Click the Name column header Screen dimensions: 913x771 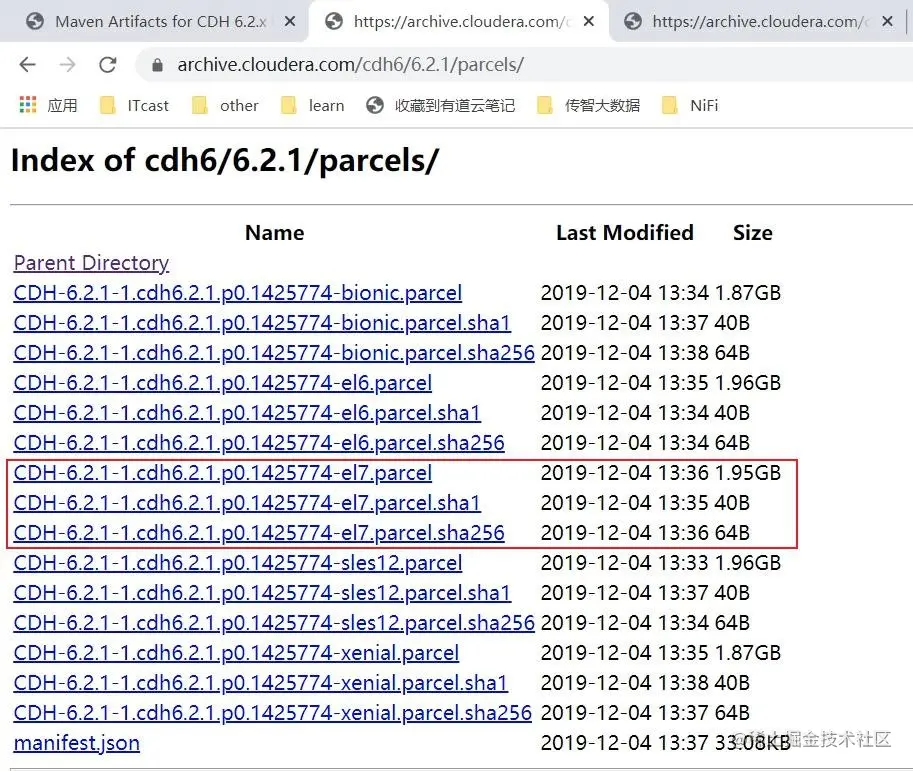coord(274,233)
